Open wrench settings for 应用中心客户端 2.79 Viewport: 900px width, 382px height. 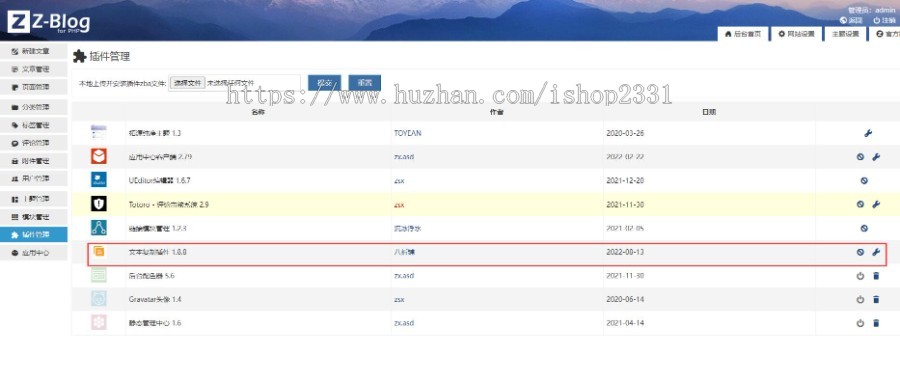click(x=876, y=157)
